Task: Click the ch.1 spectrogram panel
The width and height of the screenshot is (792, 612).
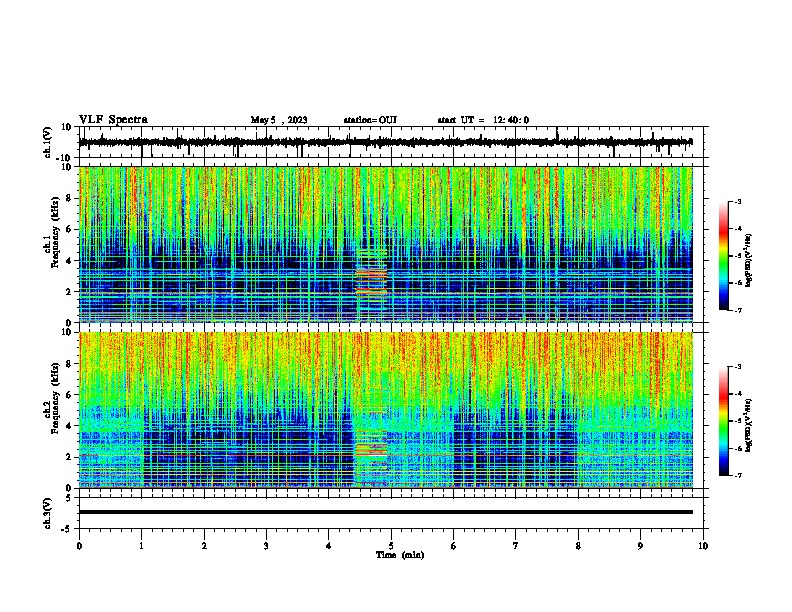Action: coord(386,244)
